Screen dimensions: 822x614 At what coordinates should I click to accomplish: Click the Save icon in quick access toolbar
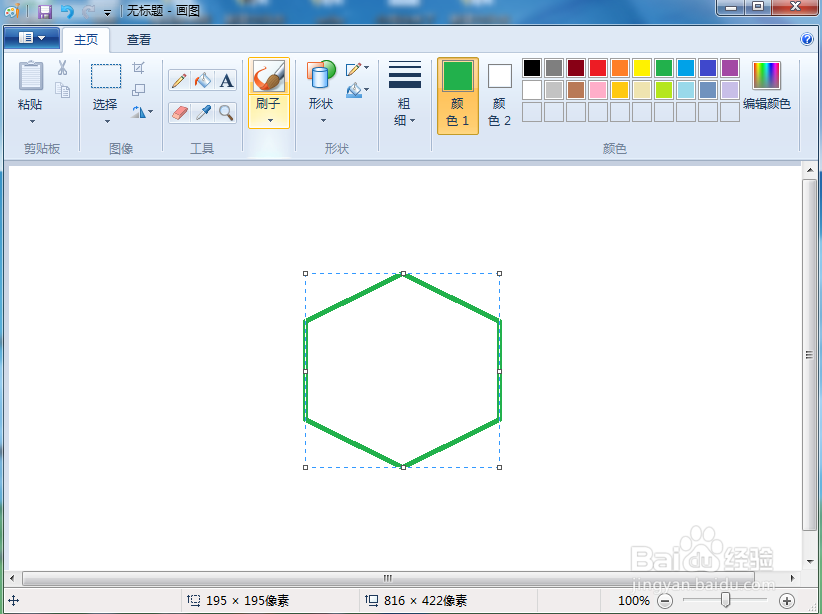pos(45,11)
